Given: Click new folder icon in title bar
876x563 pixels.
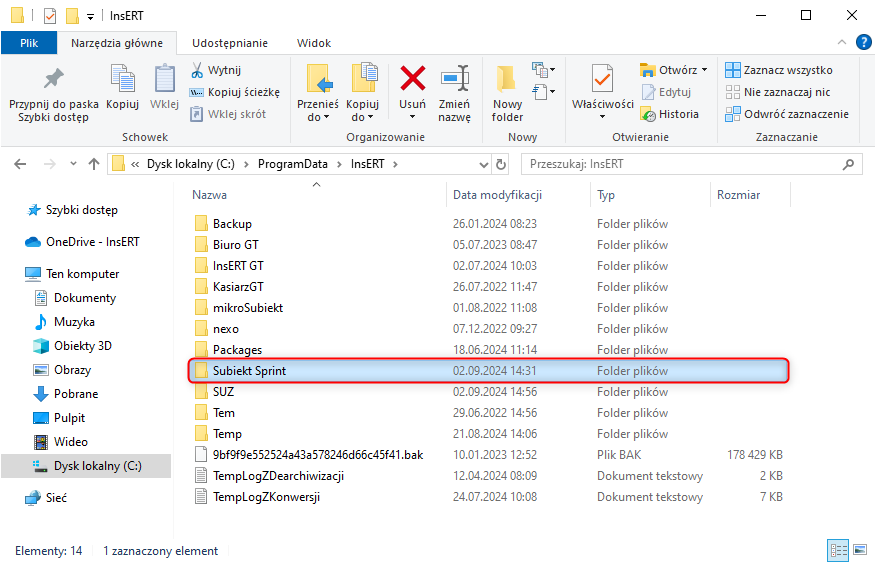Looking at the screenshot, I should coord(73,16).
